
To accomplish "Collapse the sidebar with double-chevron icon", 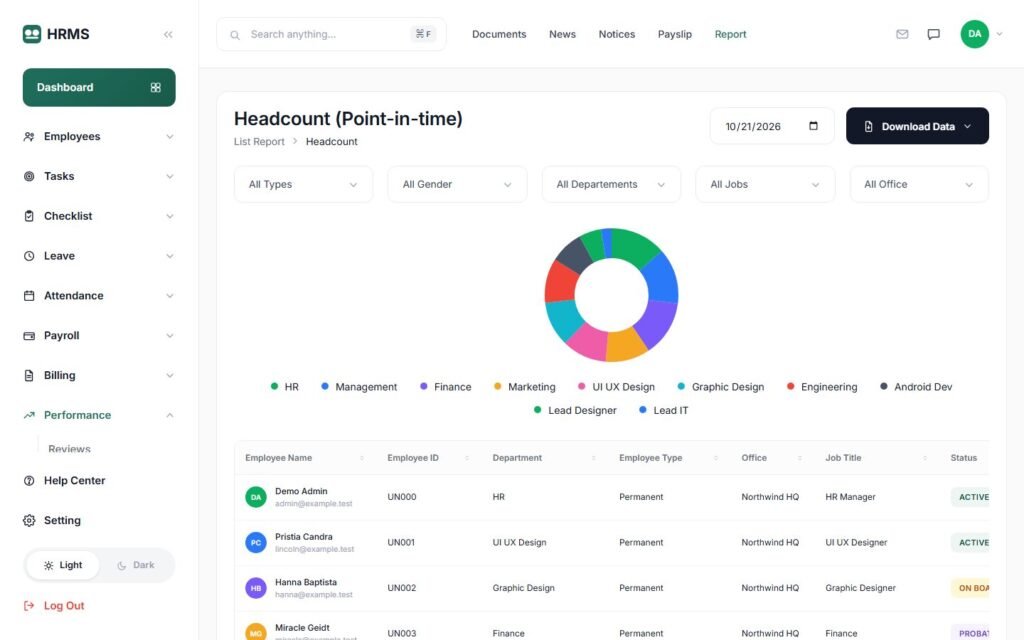I will point(168,35).
